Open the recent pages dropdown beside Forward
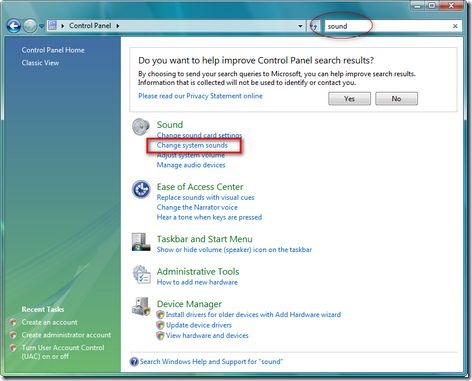 point(42,26)
